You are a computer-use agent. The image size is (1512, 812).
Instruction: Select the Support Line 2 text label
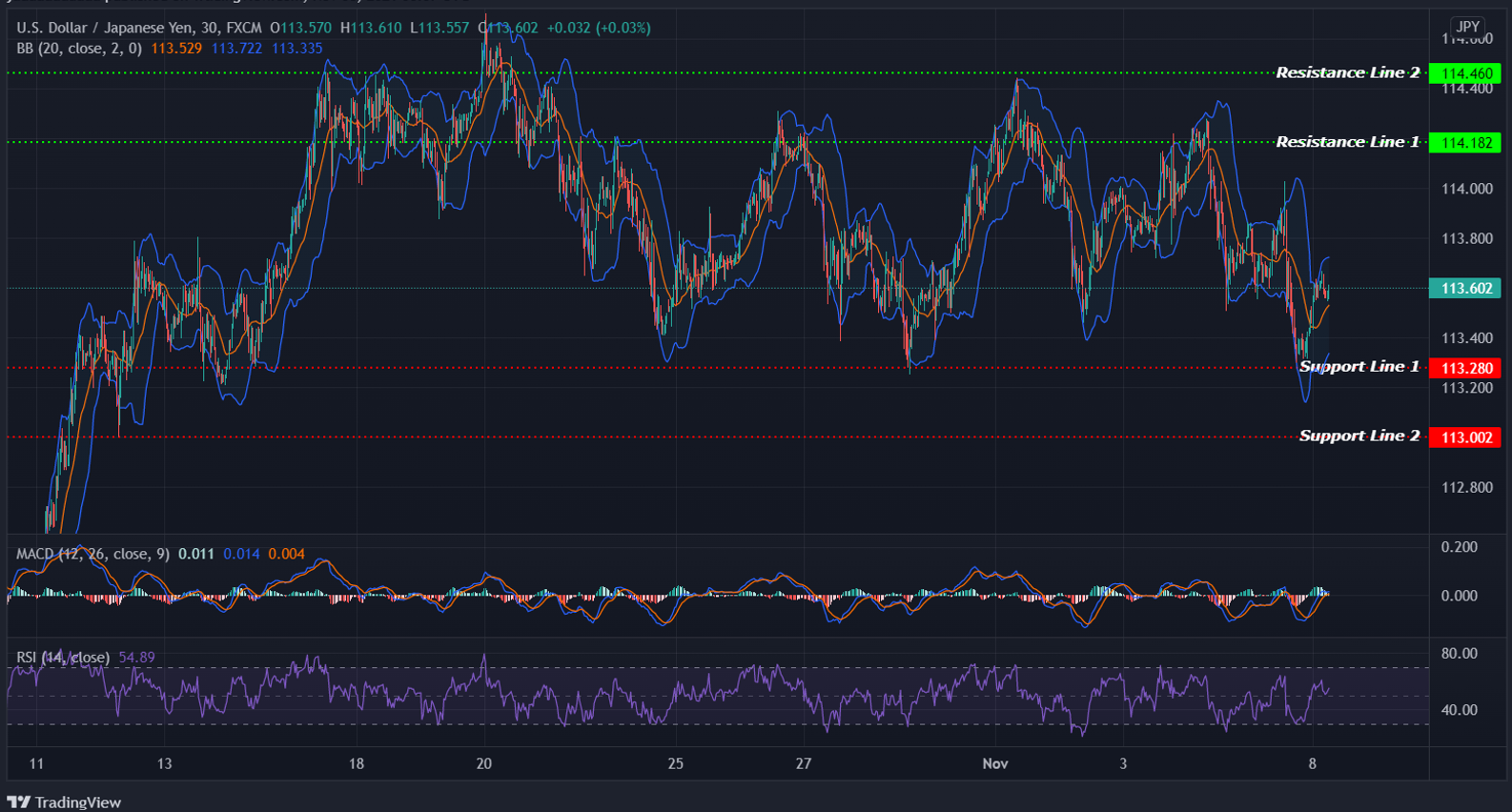(x=1359, y=436)
